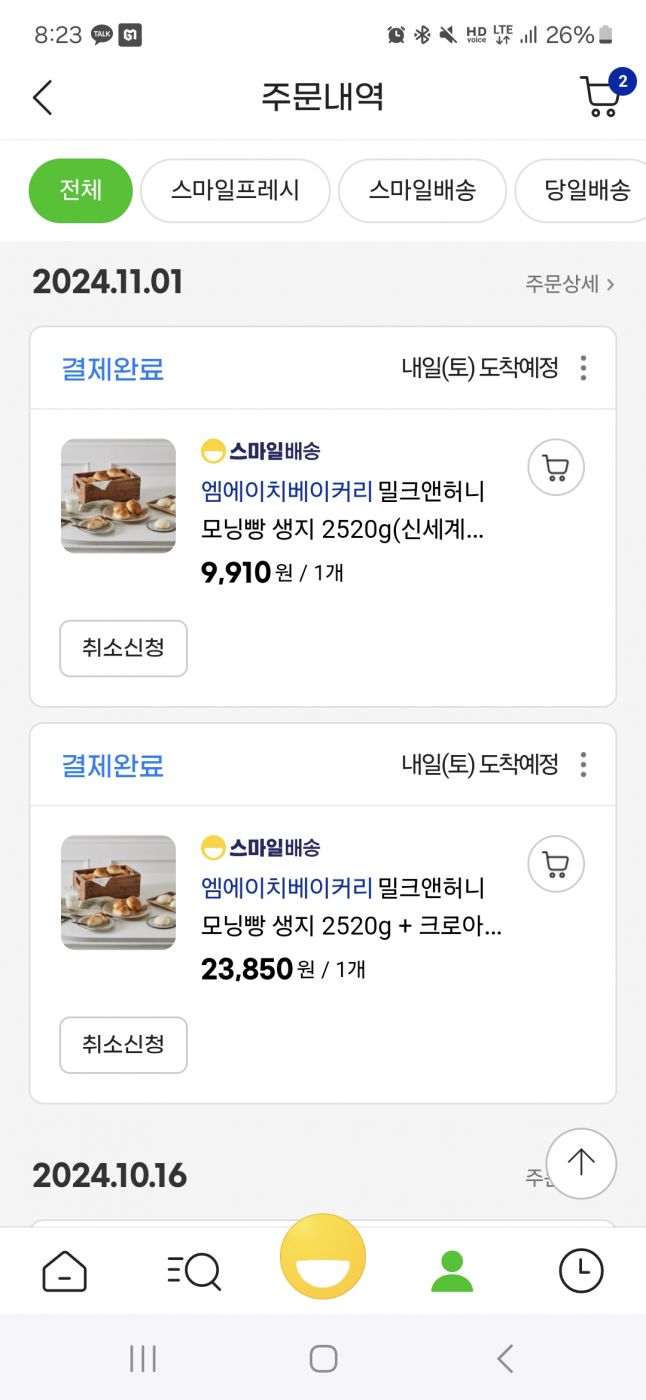Expand 주문상세 for the 2024.11.01 order
The height and width of the screenshot is (1400, 646).
pyautogui.click(x=569, y=284)
